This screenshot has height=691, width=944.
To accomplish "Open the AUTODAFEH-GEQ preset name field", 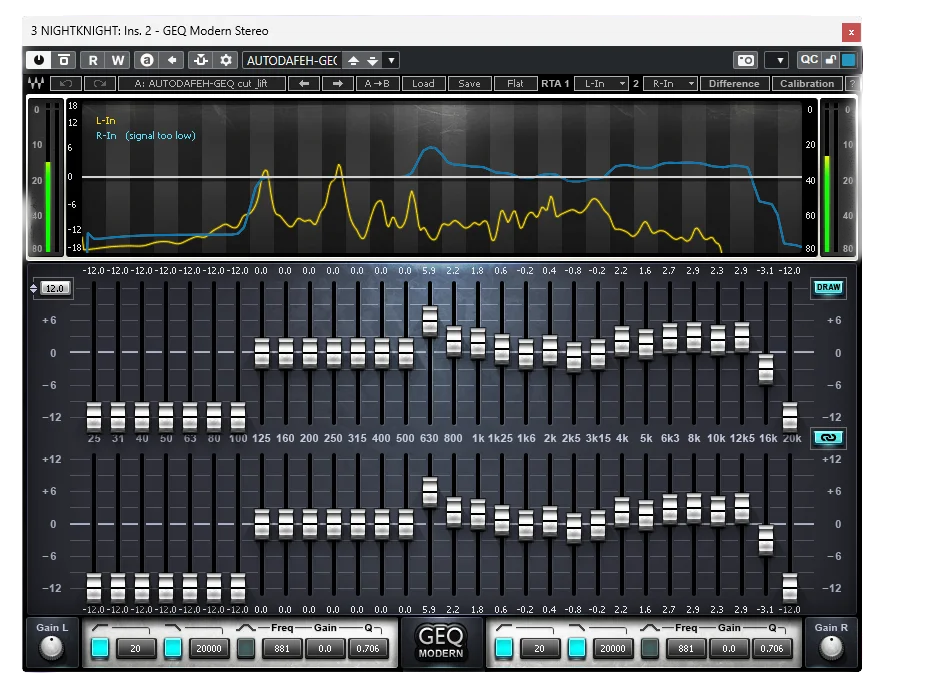I will pos(292,61).
